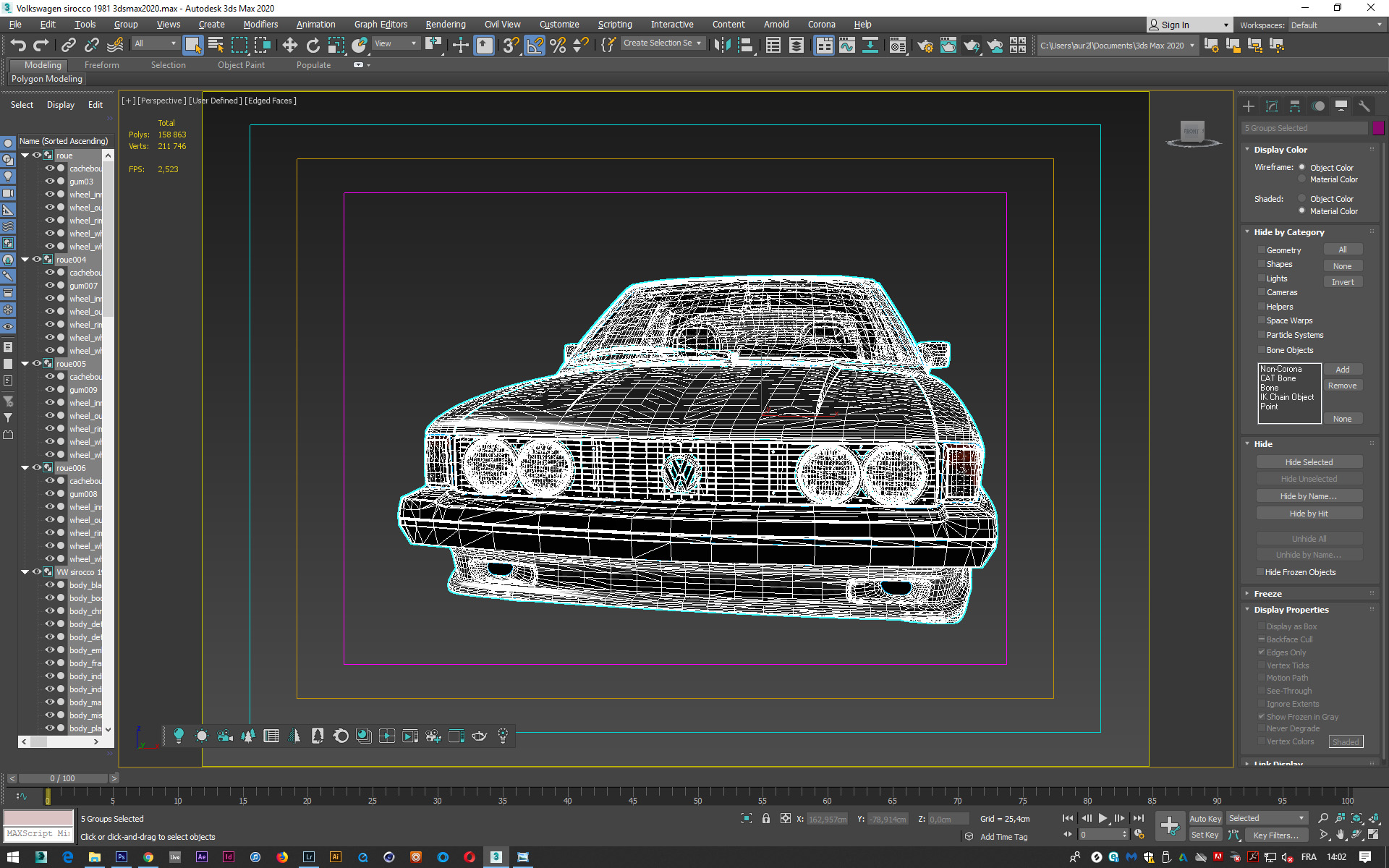This screenshot has width=1389, height=868.
Task: Select the Move tool
Action: pyautogui.click(x=289, y=46)
